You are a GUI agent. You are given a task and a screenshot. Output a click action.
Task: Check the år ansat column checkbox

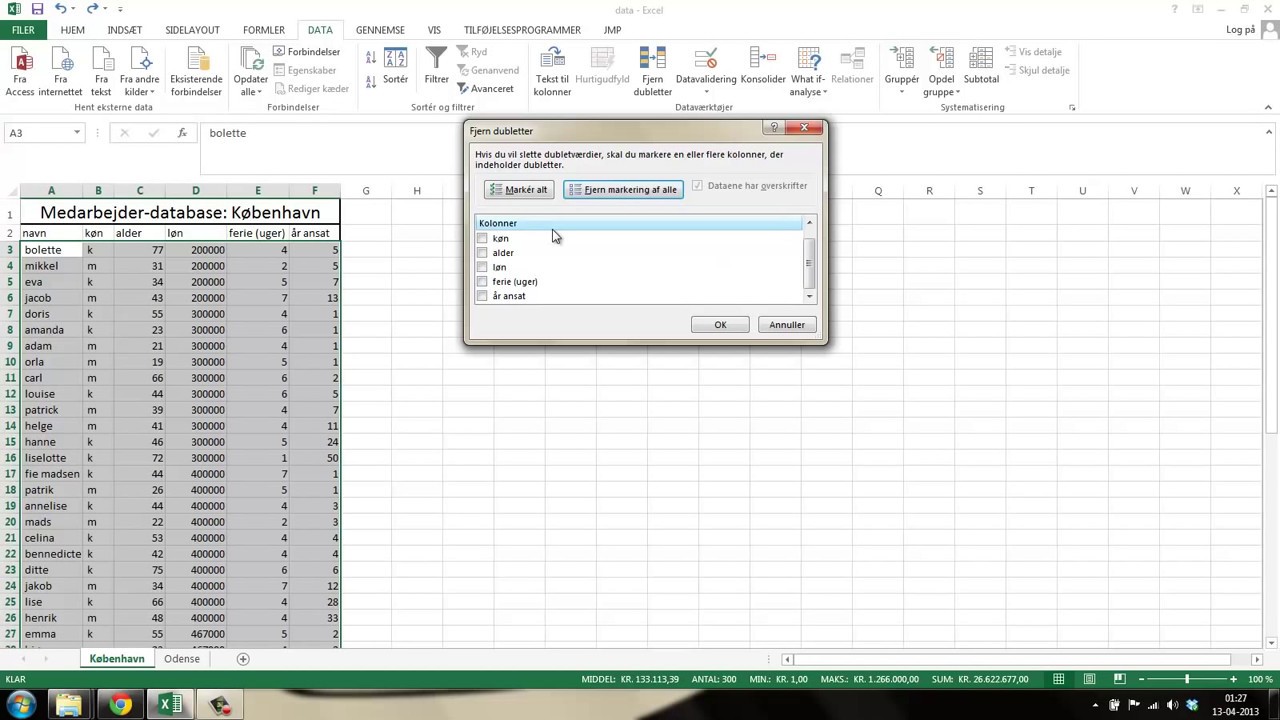click(483, 296)
